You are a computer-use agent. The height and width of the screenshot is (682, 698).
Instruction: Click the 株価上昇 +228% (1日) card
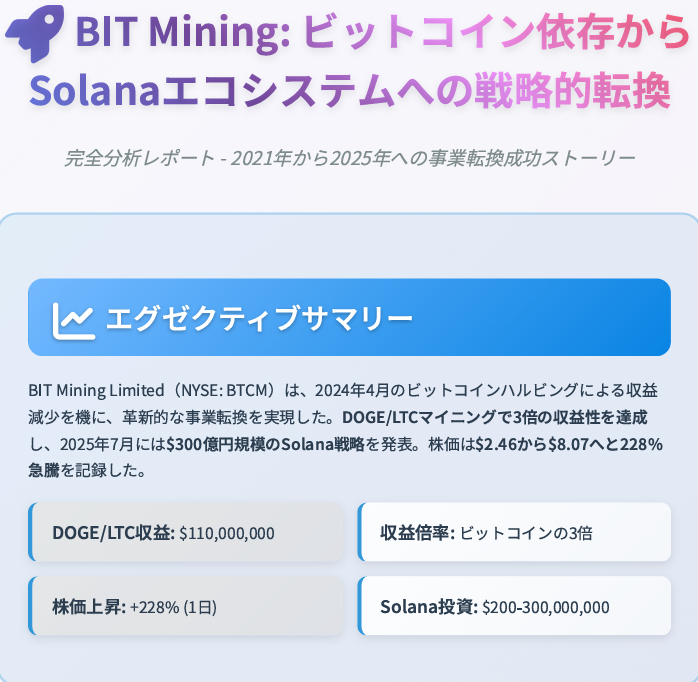coord(186,606)
